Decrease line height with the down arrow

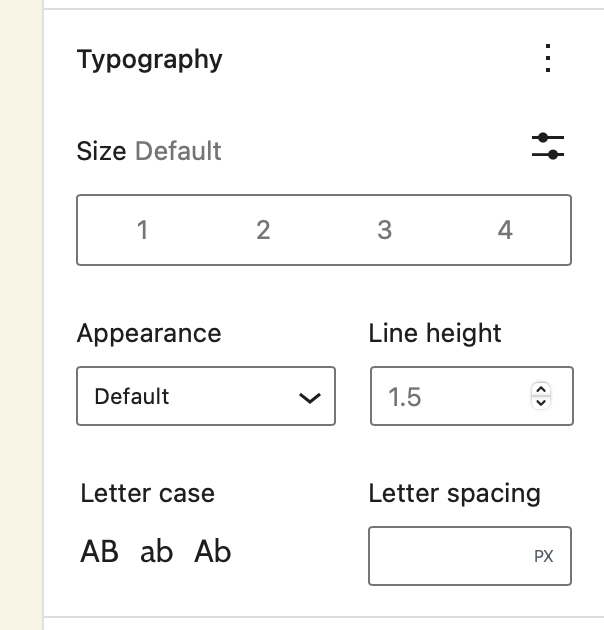[541, 403]
